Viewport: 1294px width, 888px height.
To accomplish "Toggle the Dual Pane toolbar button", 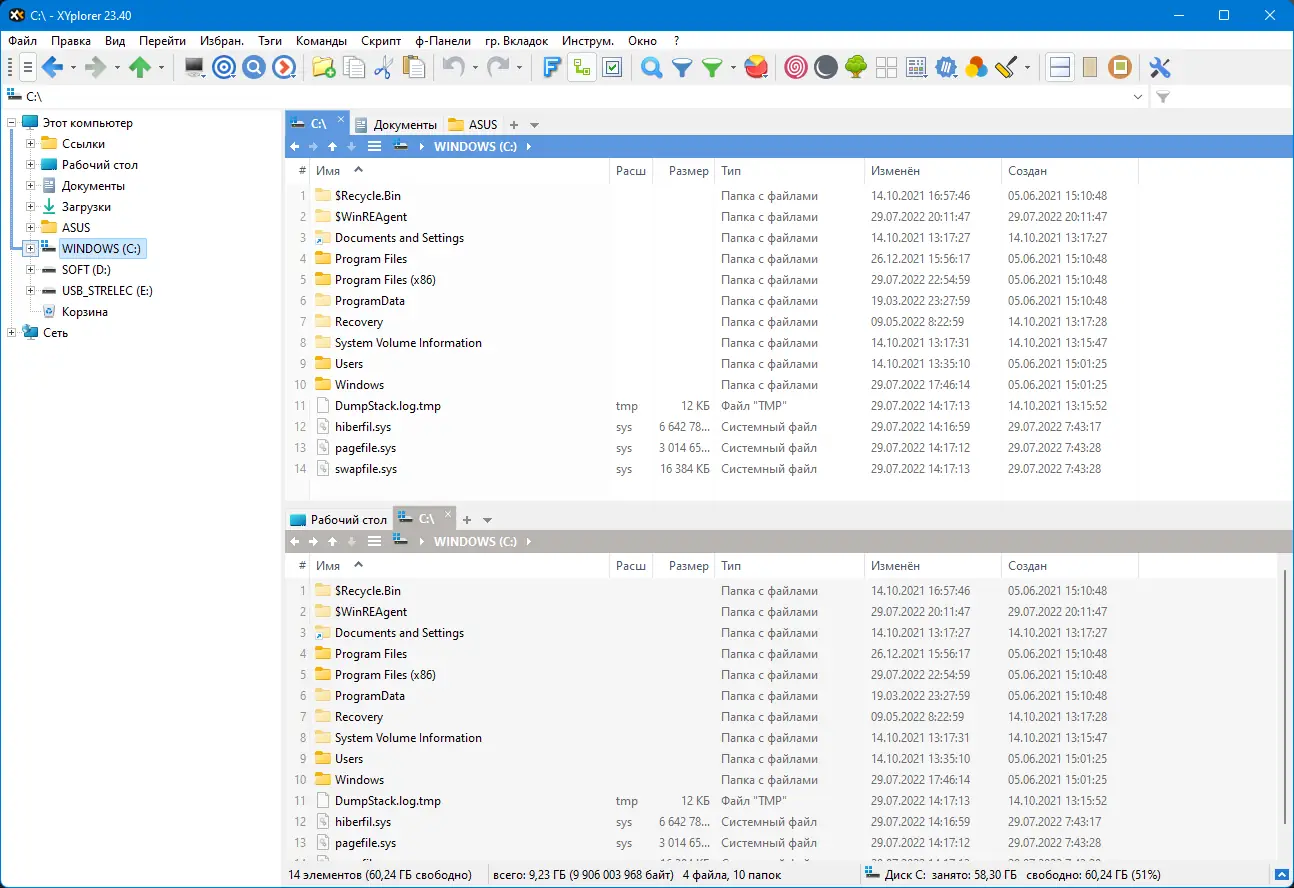I will tap(1061, 68).
